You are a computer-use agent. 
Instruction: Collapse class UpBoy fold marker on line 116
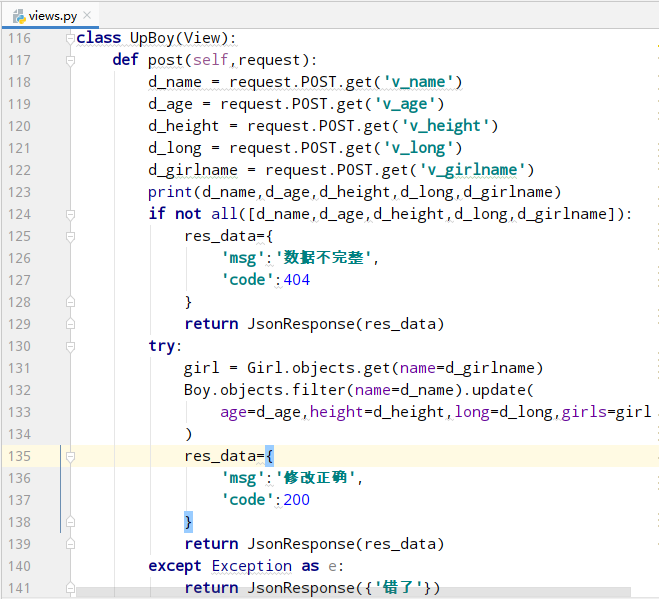pos(70,39)
